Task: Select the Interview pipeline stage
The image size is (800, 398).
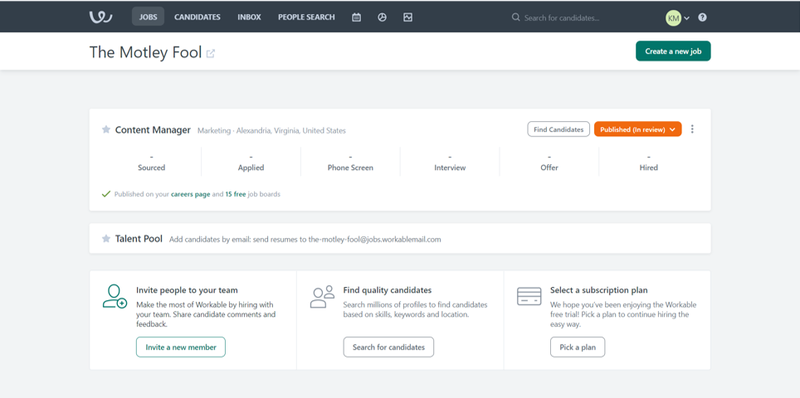Action: pyautogui.click(x=450, y=162)
